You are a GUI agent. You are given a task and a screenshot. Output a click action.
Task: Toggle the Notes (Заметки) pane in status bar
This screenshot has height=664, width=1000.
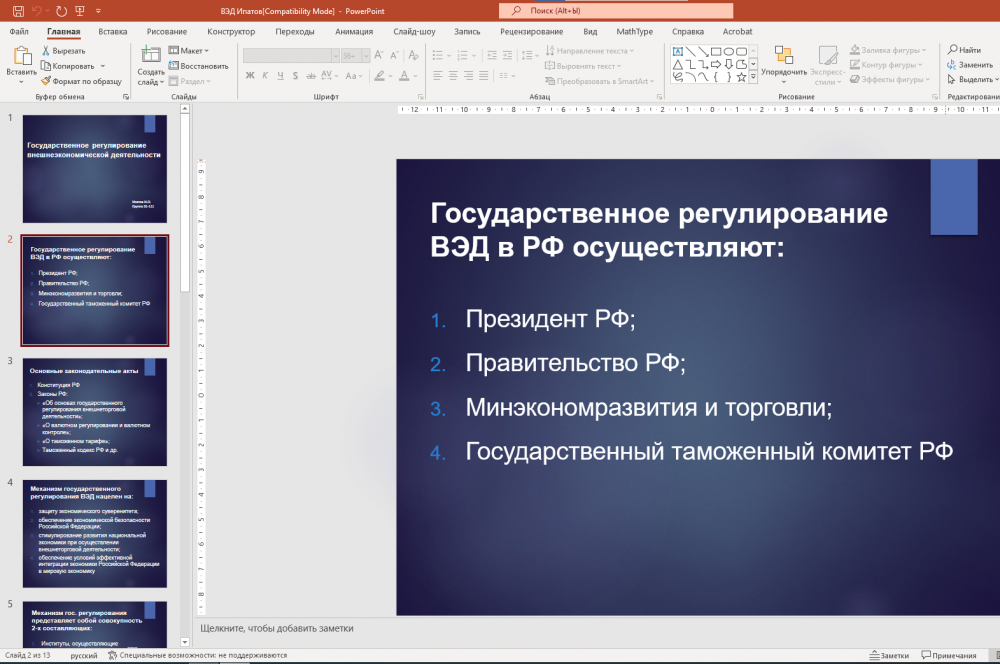(888, 656)
